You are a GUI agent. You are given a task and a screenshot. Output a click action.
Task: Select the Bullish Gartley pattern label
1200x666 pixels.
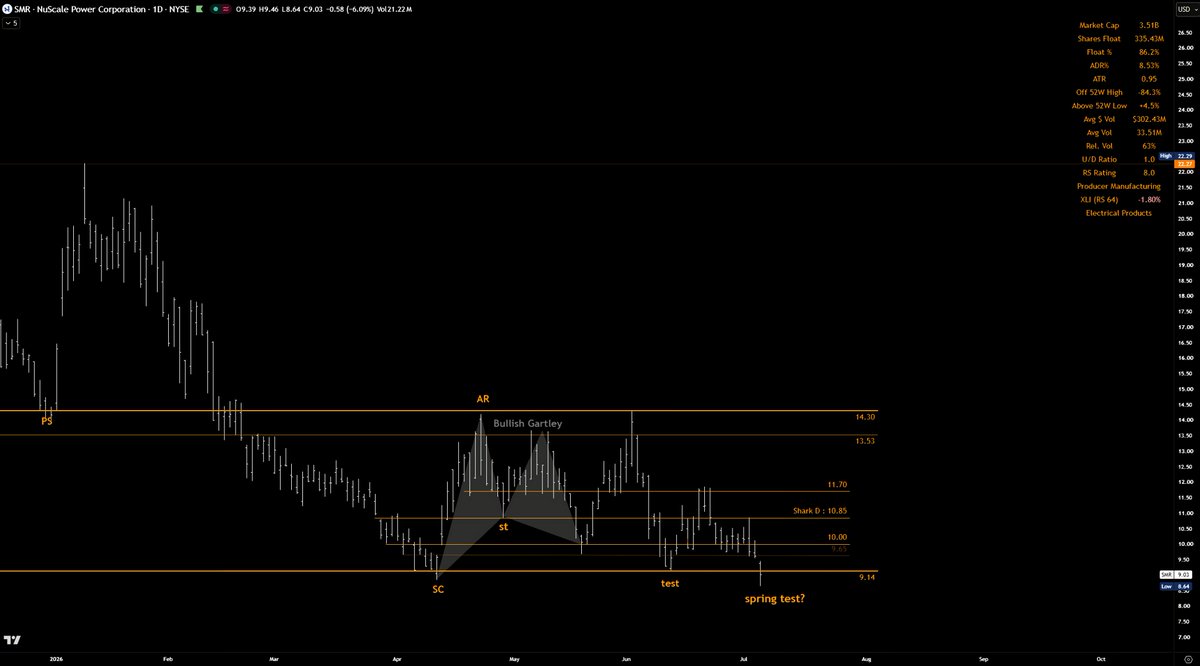(527, 423)
